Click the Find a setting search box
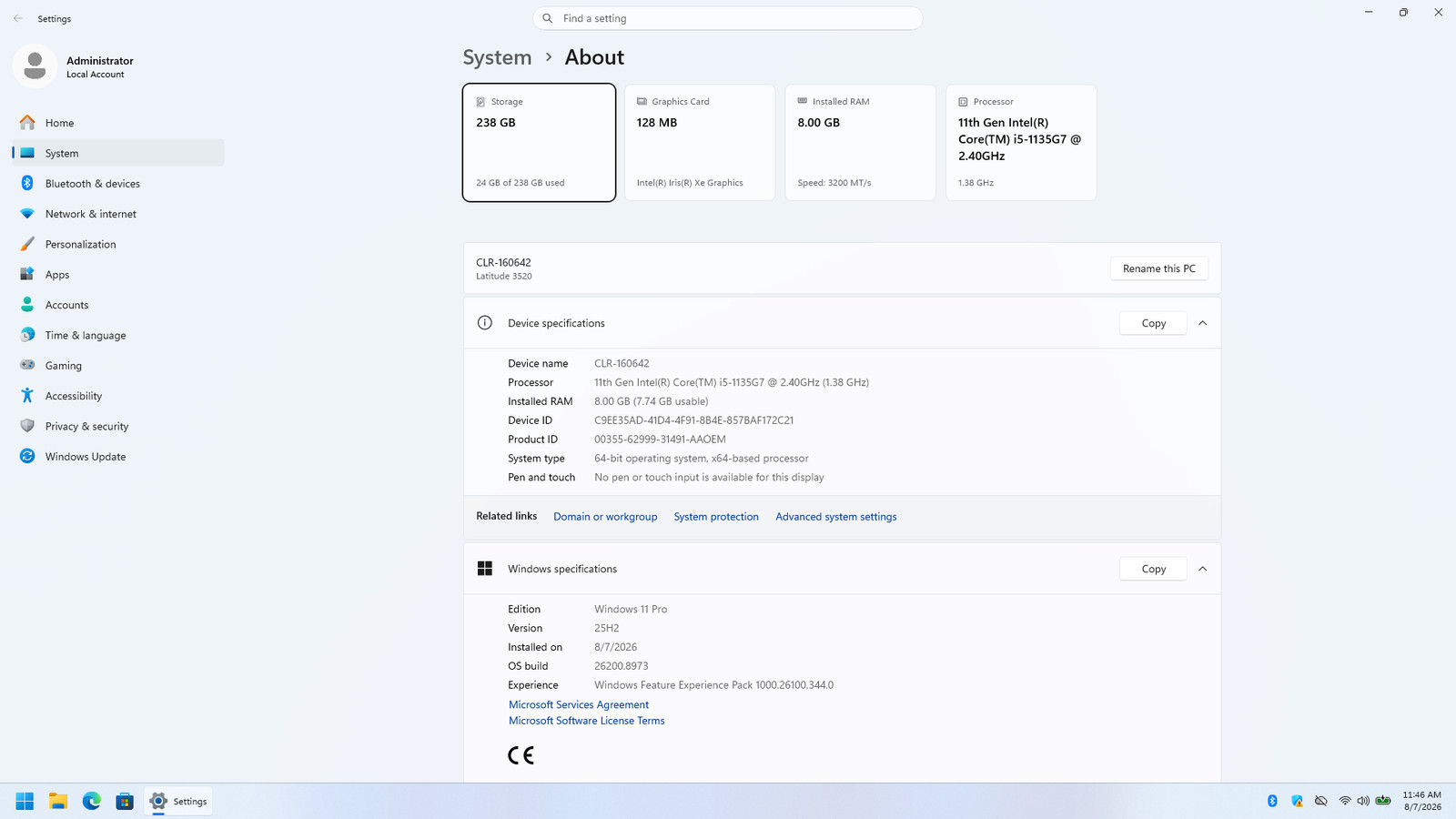 click(728, 18)
